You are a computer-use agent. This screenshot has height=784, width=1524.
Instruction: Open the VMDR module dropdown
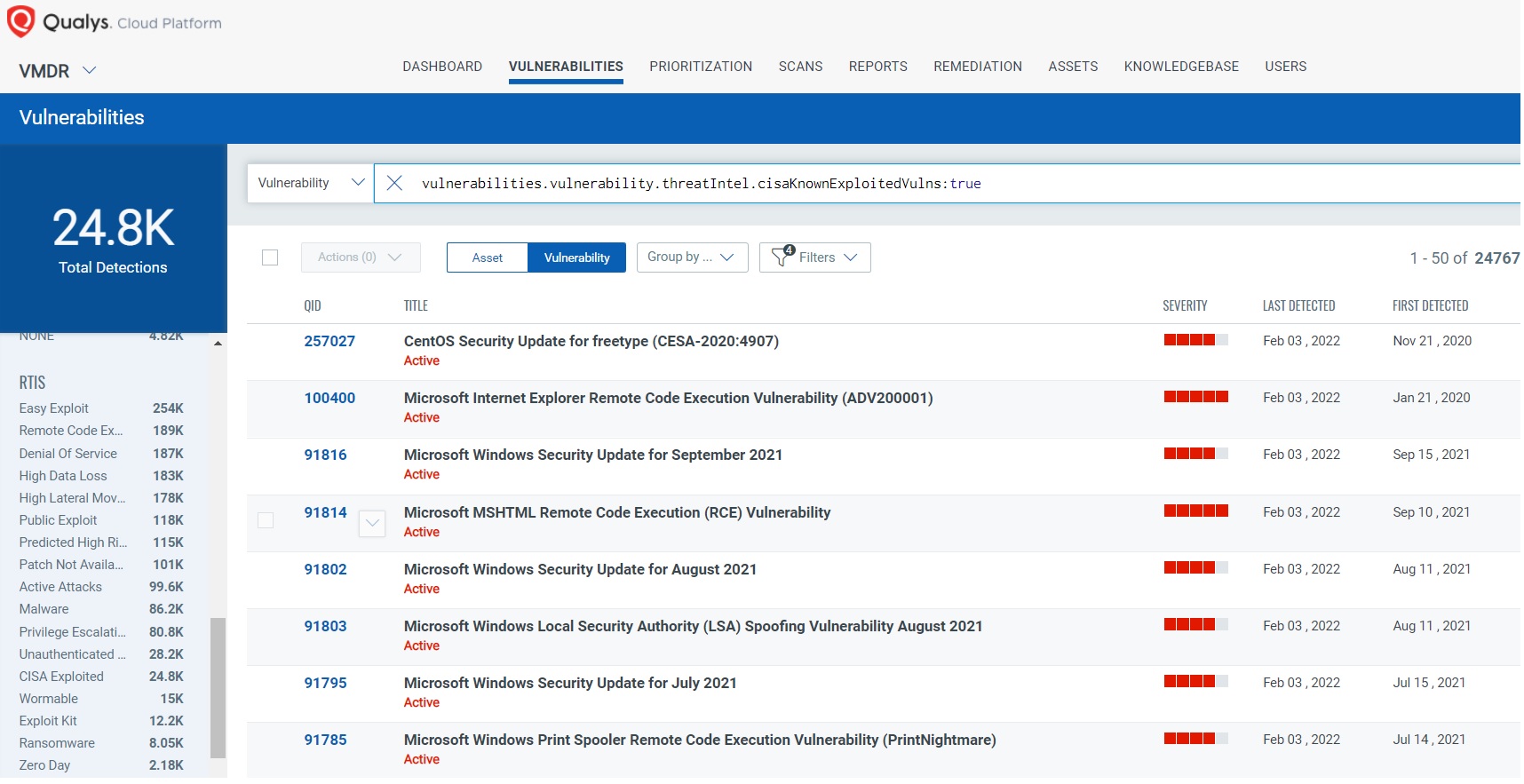[58, 71]
